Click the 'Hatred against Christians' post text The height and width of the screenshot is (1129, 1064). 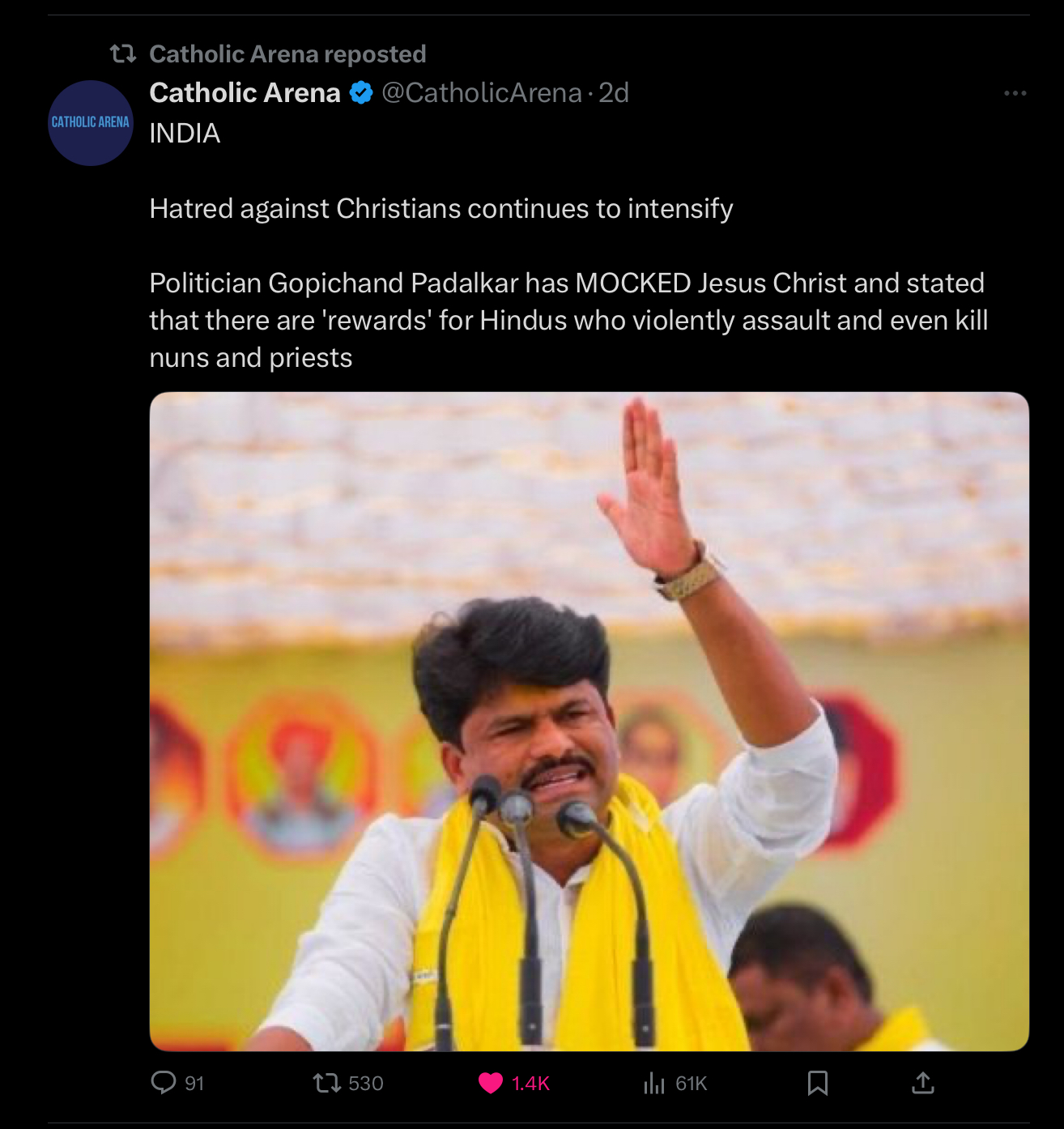(441, 209)
